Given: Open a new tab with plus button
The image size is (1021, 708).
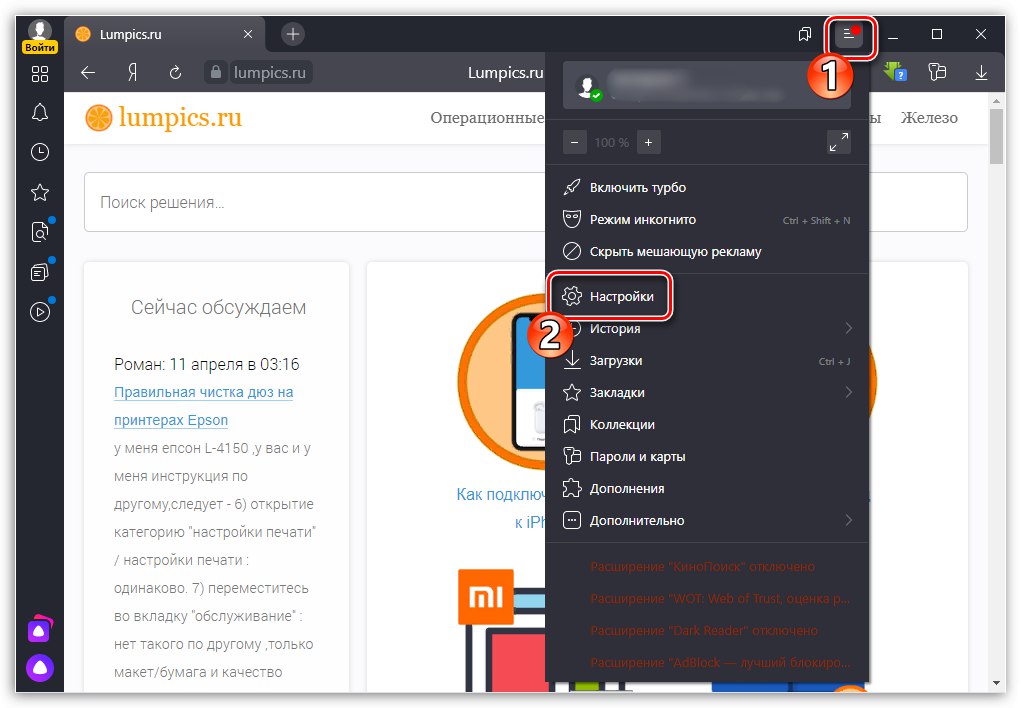Looking at the screenshot, I should 292,34.
